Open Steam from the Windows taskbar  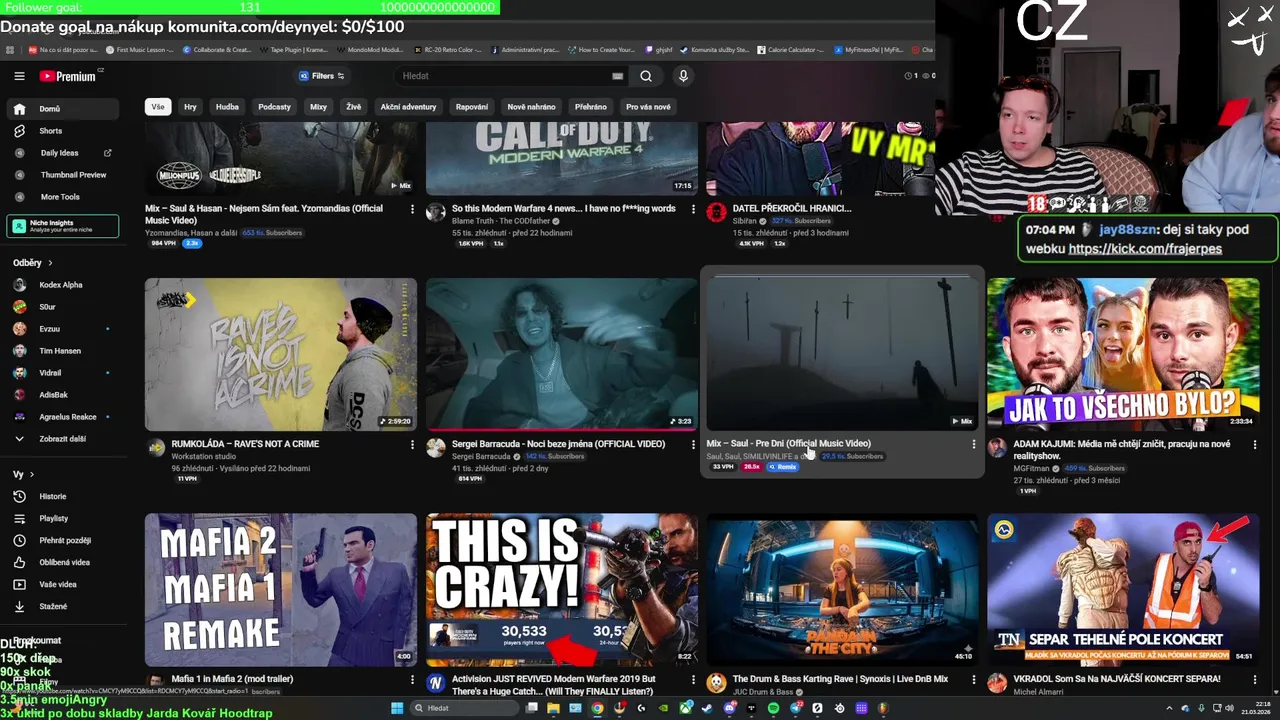click(x=708, y=708)
